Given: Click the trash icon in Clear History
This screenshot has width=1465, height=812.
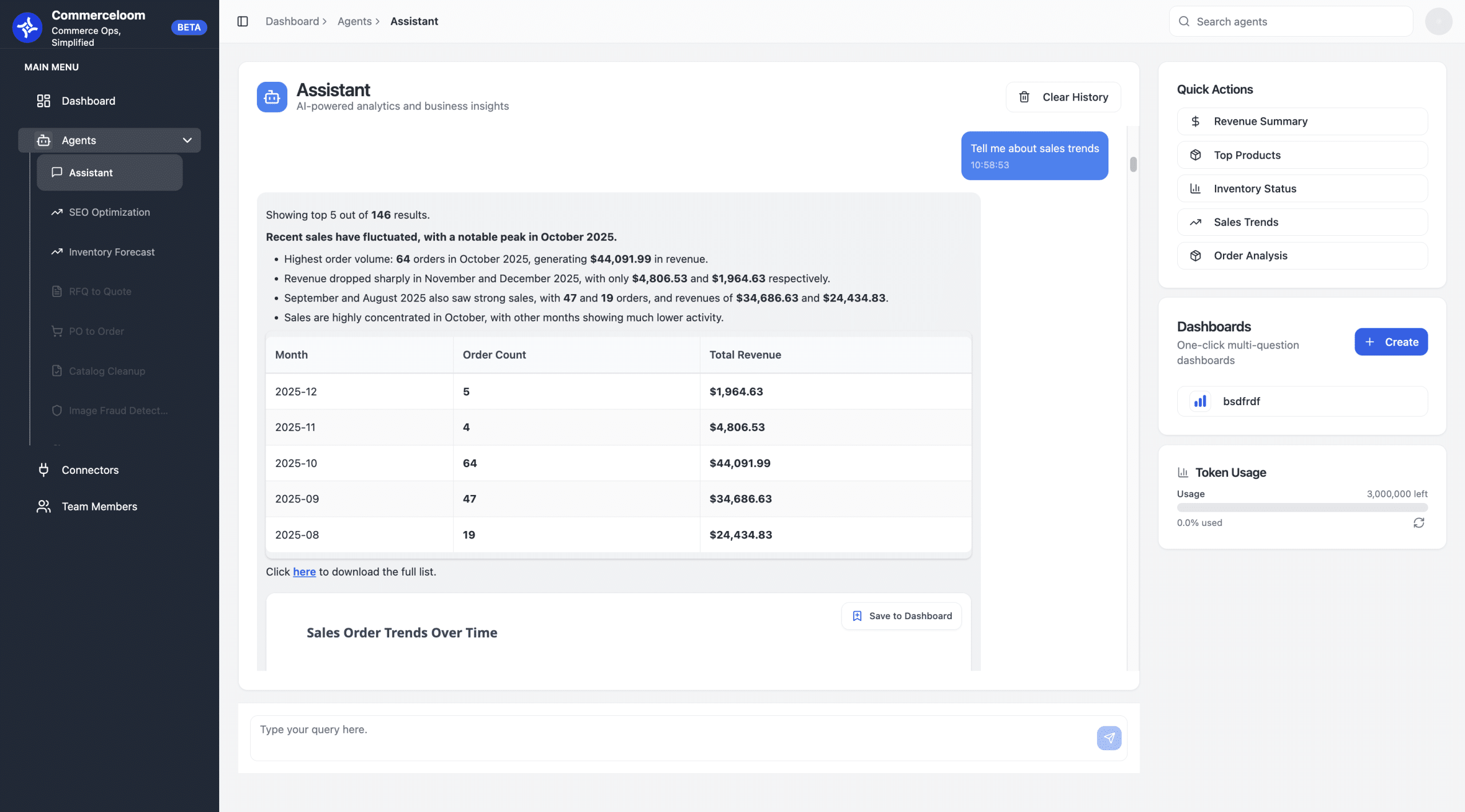Looking at the screenshot, I should (x=1024, y=97).
